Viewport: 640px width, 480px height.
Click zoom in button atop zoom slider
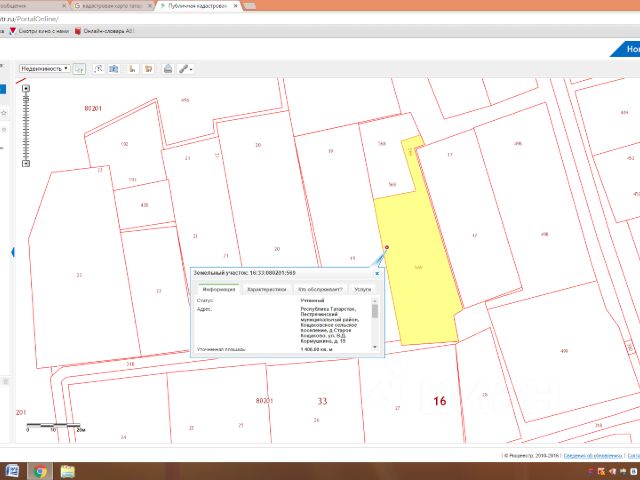pyautogui.click(x=26, y=88)
